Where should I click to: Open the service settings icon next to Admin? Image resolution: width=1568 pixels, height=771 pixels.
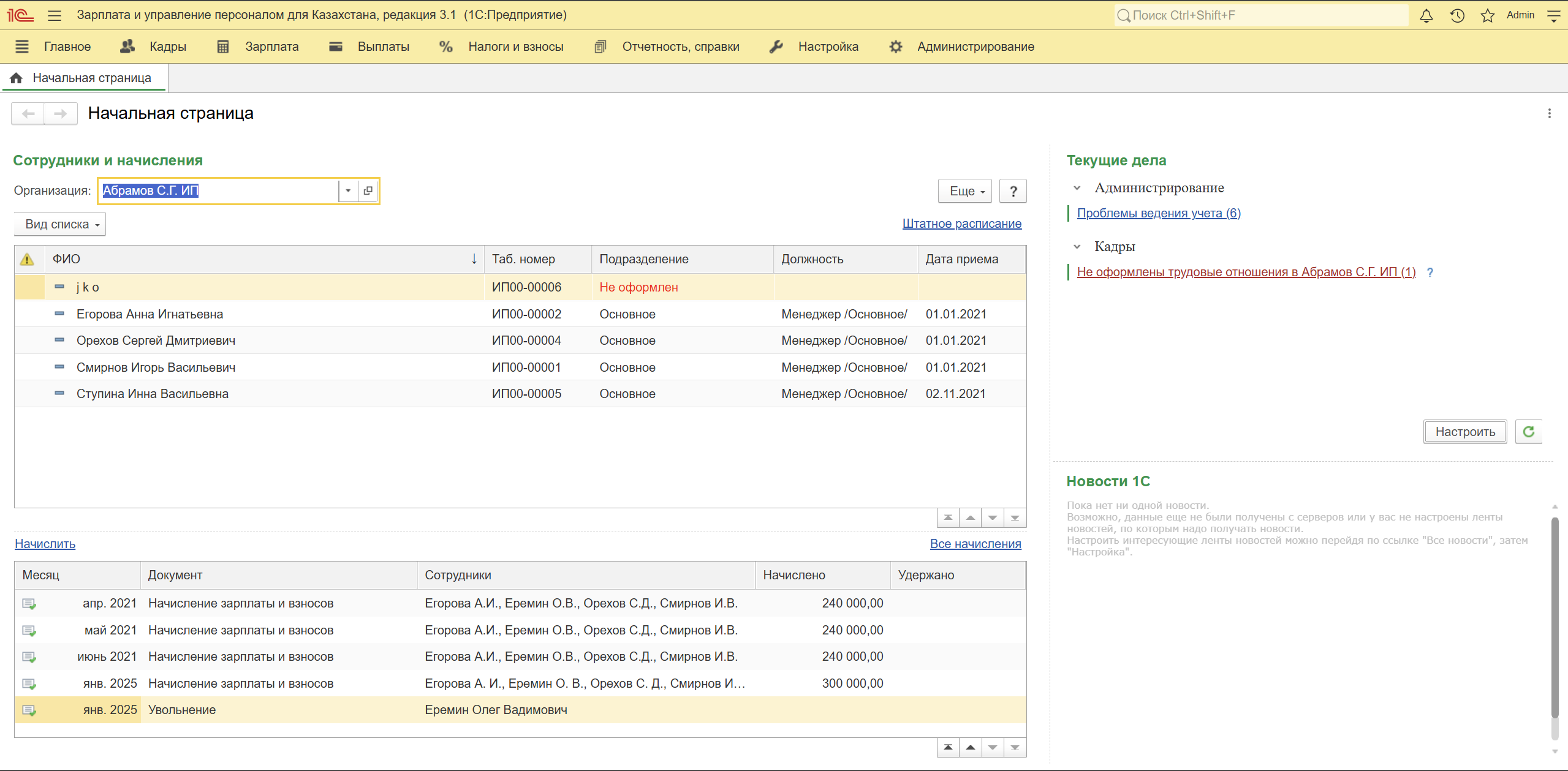(x=1554, y=15)
